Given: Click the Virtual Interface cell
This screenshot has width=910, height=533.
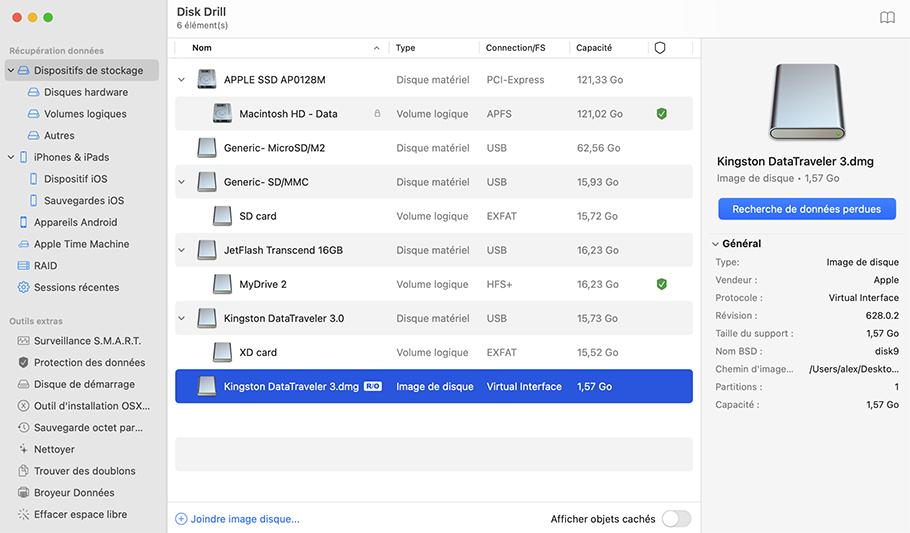Looking at the screenshot, I should [524, 386].
